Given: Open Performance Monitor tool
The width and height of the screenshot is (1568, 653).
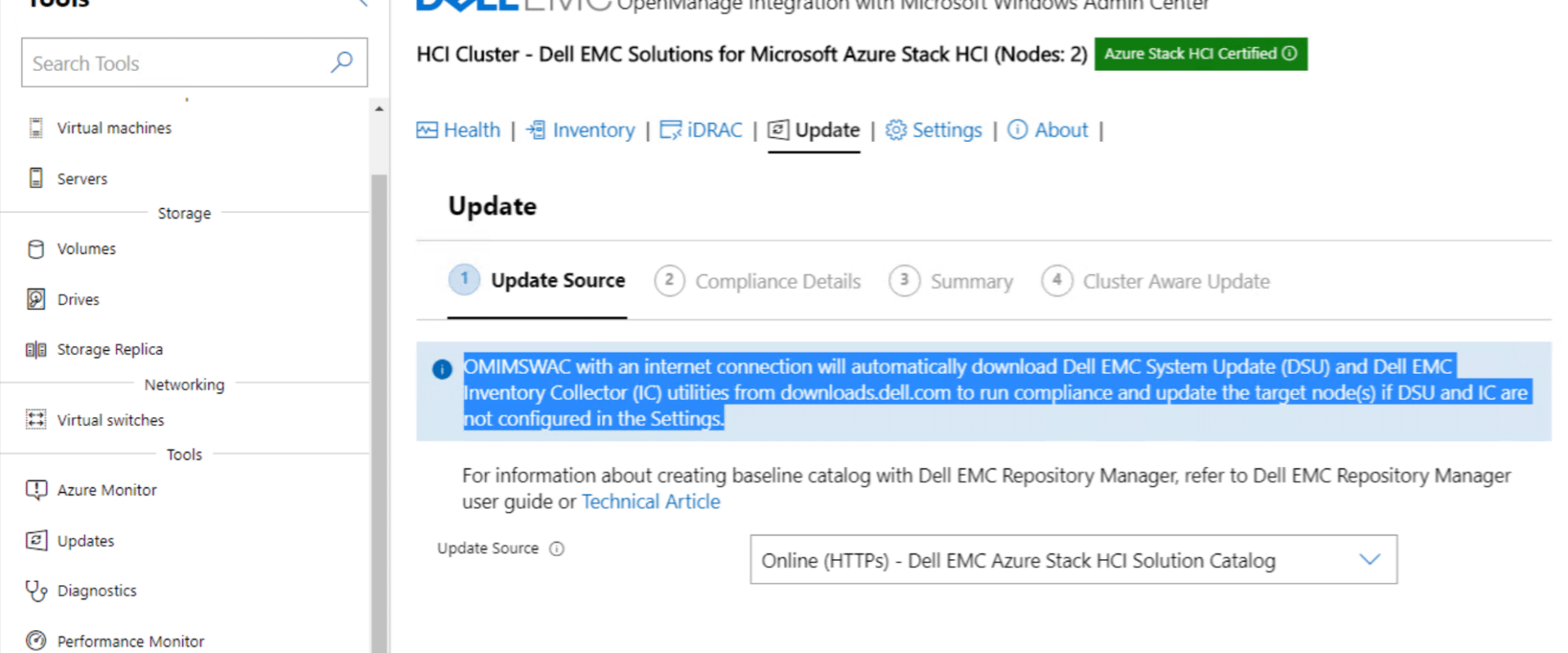Looking at the screenshot, I should coord(131,641).
